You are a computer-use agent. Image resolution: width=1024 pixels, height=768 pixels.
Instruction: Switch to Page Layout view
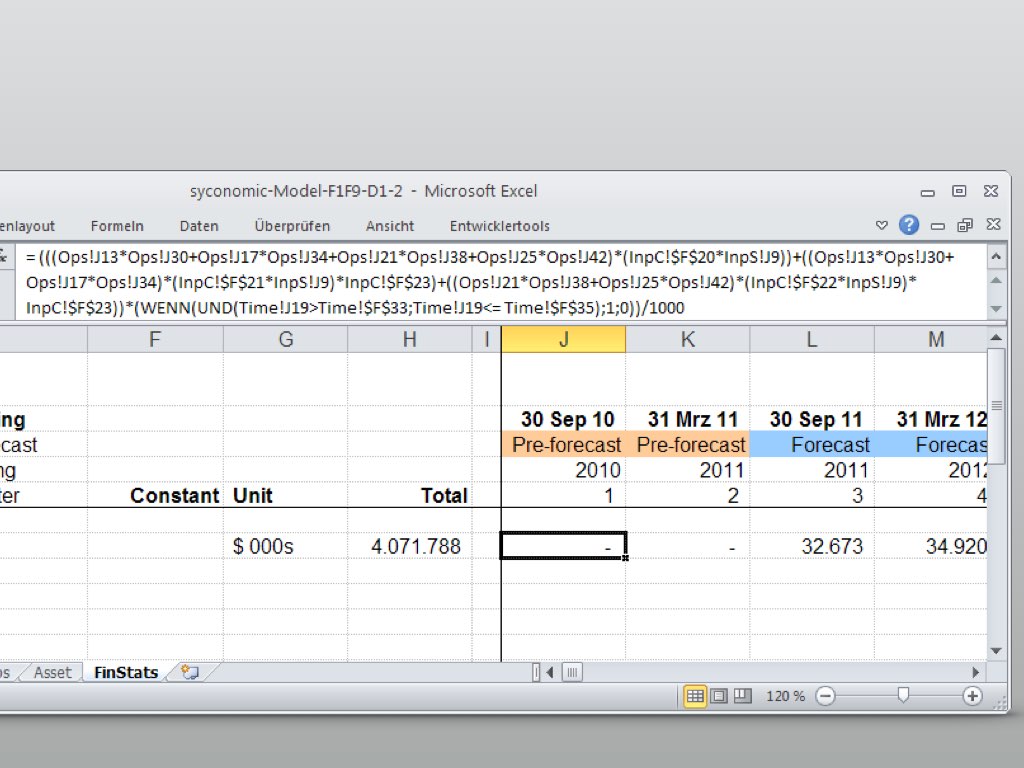click(x=718, y=696)
